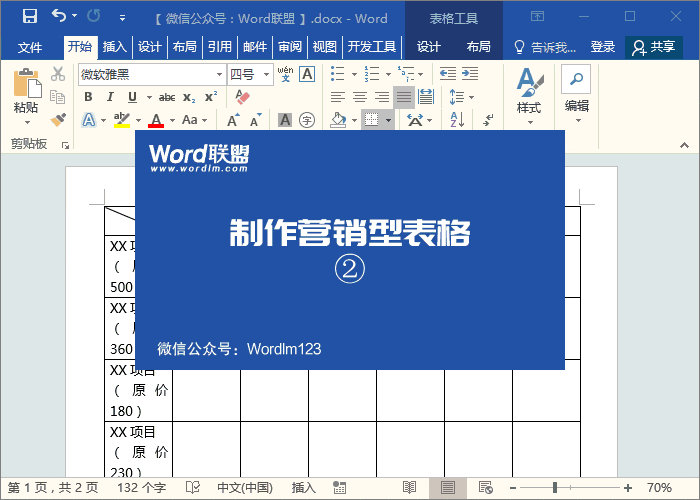Switch to the 开发工具 ribbon tab
This screenshot has width=700, height=500.
tap(372, 47)
